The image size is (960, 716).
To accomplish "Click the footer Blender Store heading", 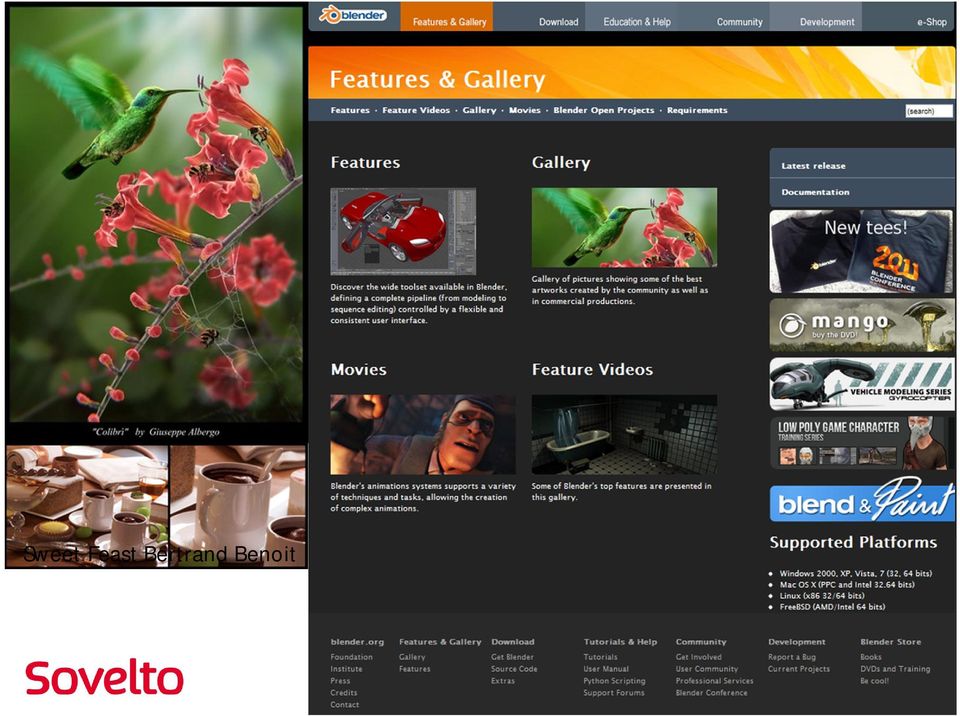I will [x=890, y=642].
